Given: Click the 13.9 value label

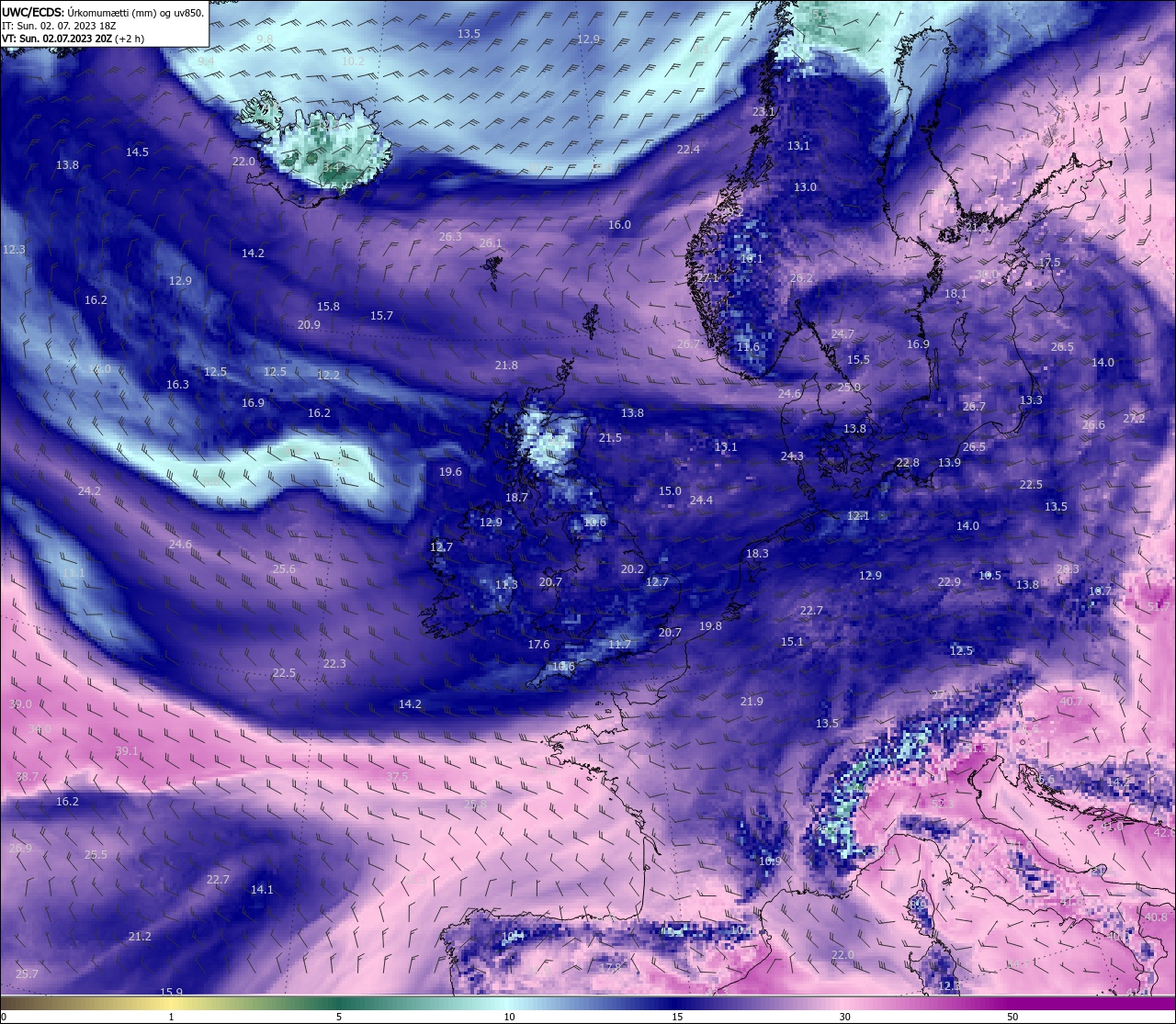Looking at the screenshot, I should [949, 463].
